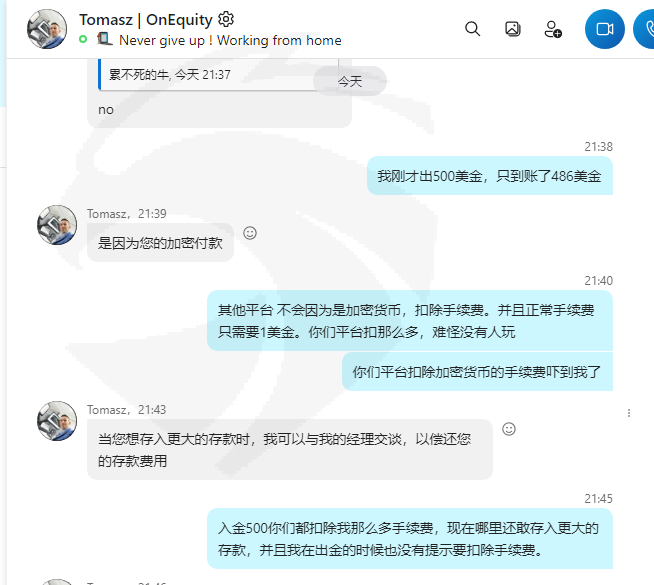Add a person to the conversation
This screenshot has height=585, width=654.
click(x=553, y=29)
